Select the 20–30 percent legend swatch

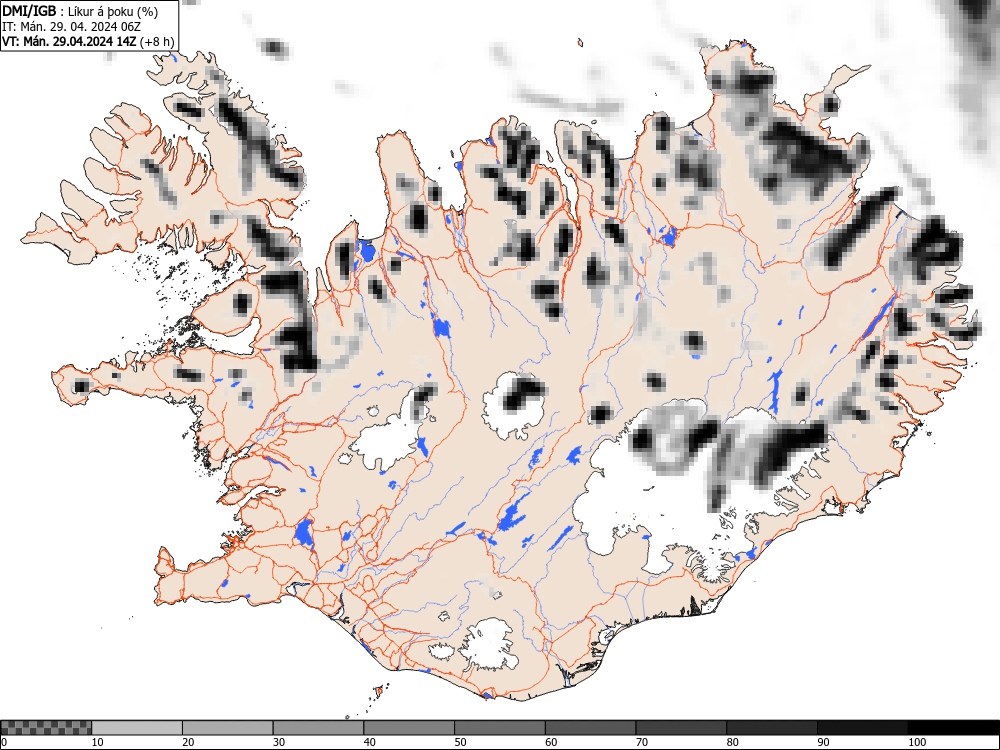[x=228, y=728]
